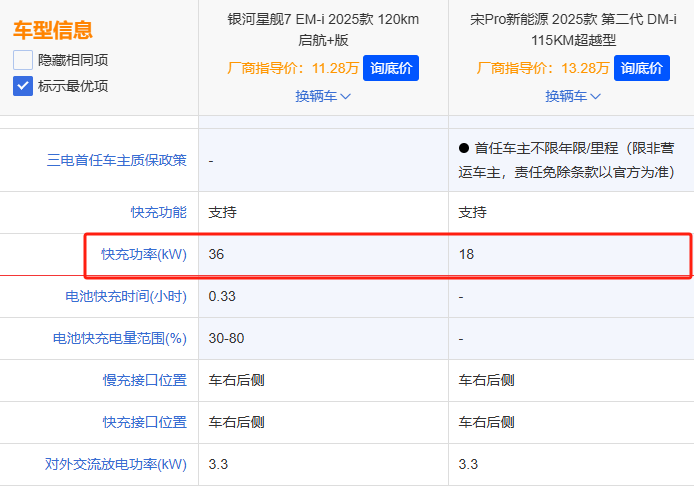Select the 0.33 quick-charge time value
This screenshot has height=486, width=694.
[222, 296]
